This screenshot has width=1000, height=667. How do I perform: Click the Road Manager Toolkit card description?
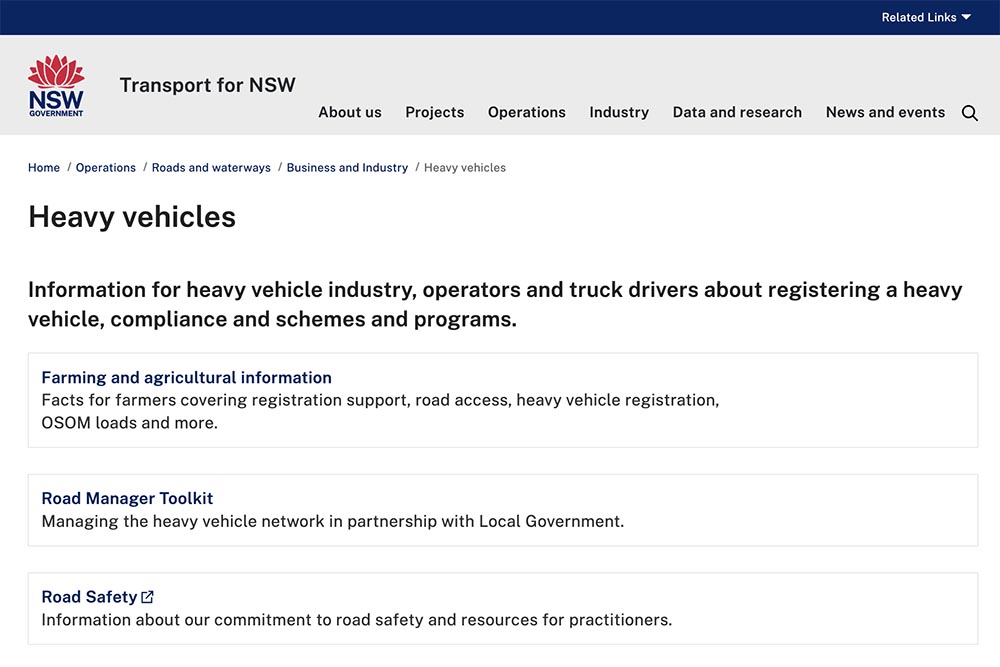[332, 521]
